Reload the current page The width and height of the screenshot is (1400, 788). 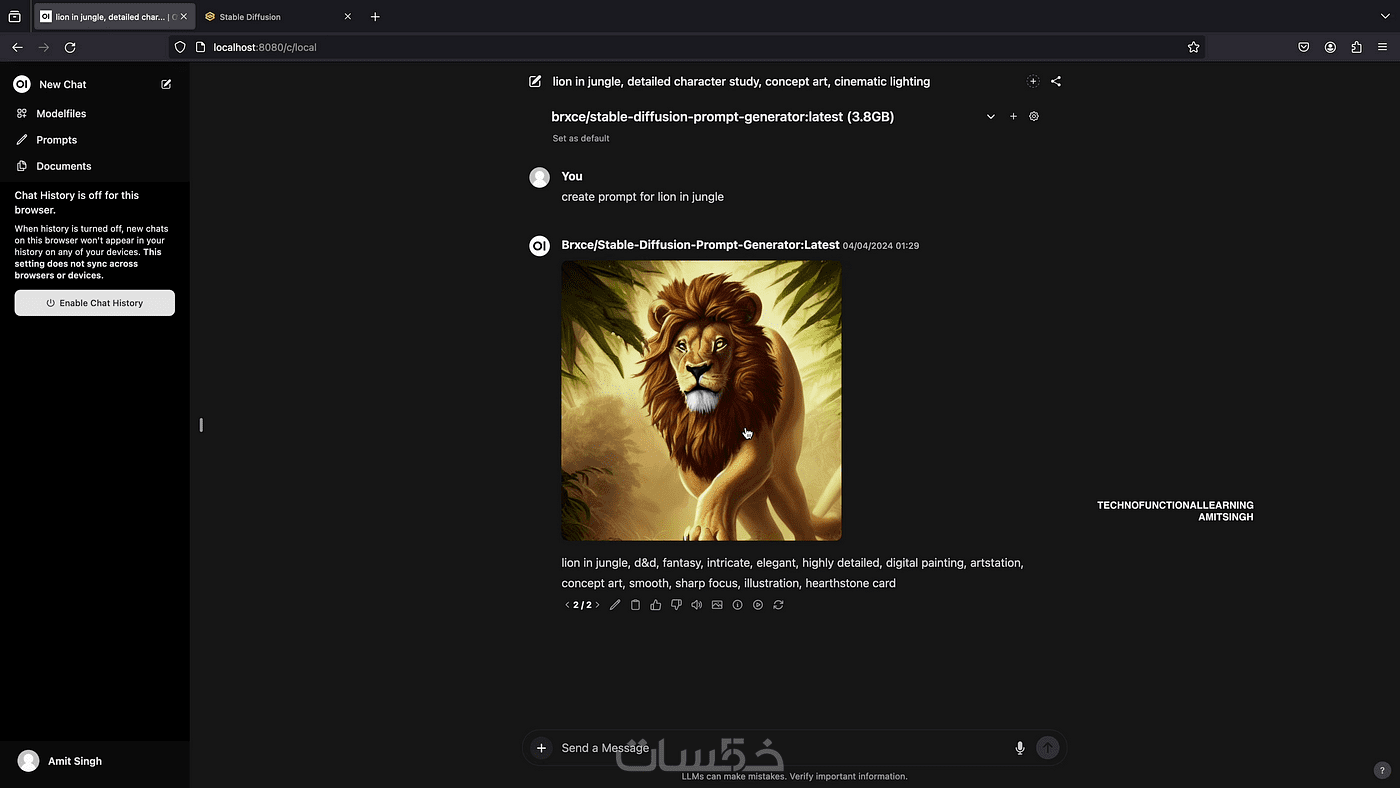point(70,47)
